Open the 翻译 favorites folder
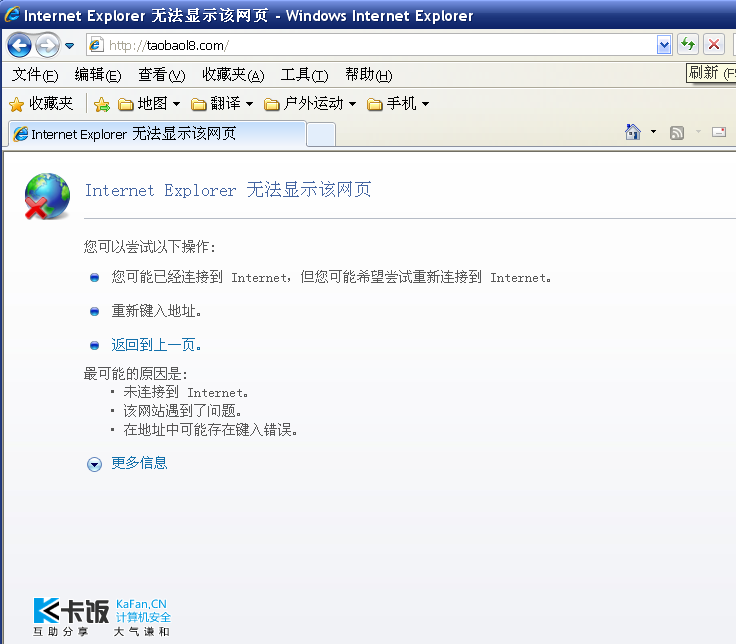 [x=222, y=104]
